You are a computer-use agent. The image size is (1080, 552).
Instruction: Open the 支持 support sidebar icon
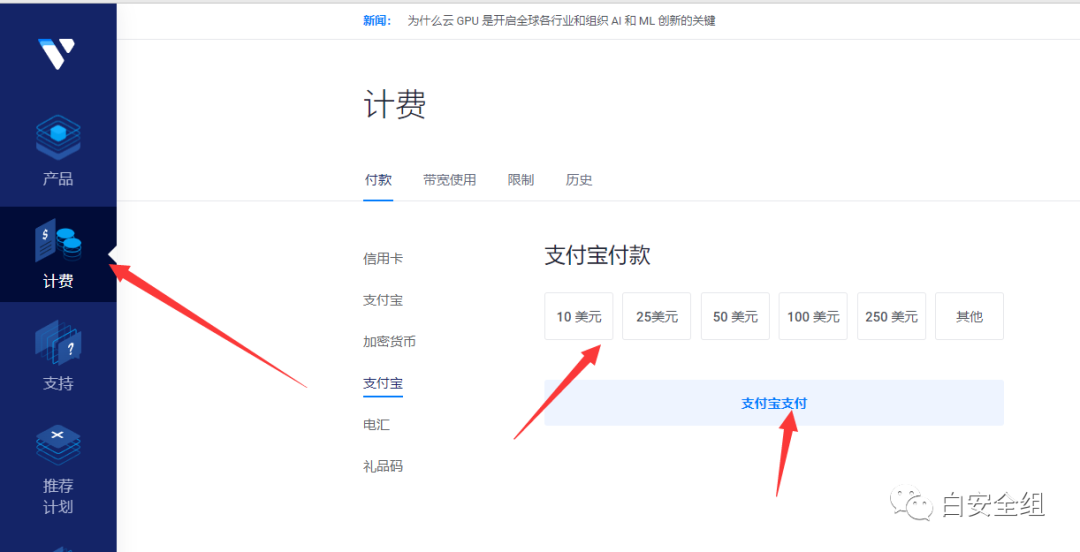click(58, 343)
